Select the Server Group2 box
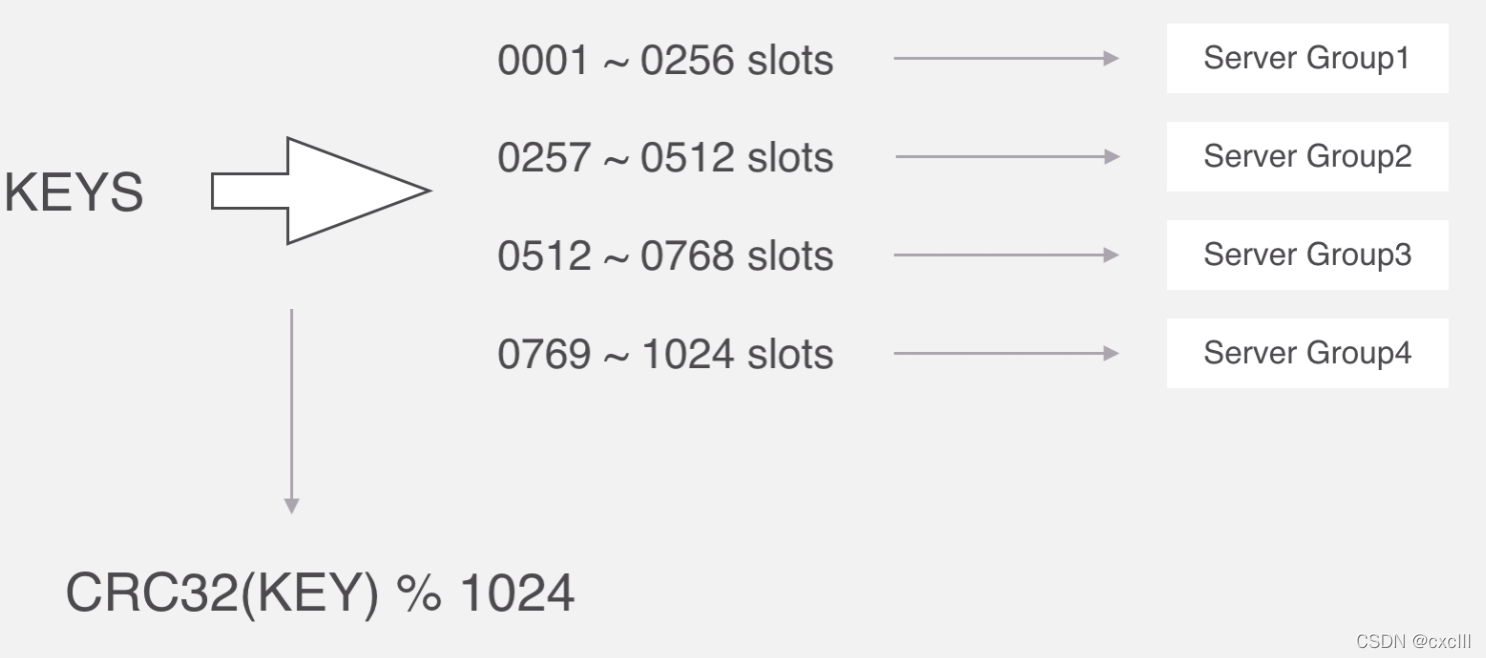 1306,157
